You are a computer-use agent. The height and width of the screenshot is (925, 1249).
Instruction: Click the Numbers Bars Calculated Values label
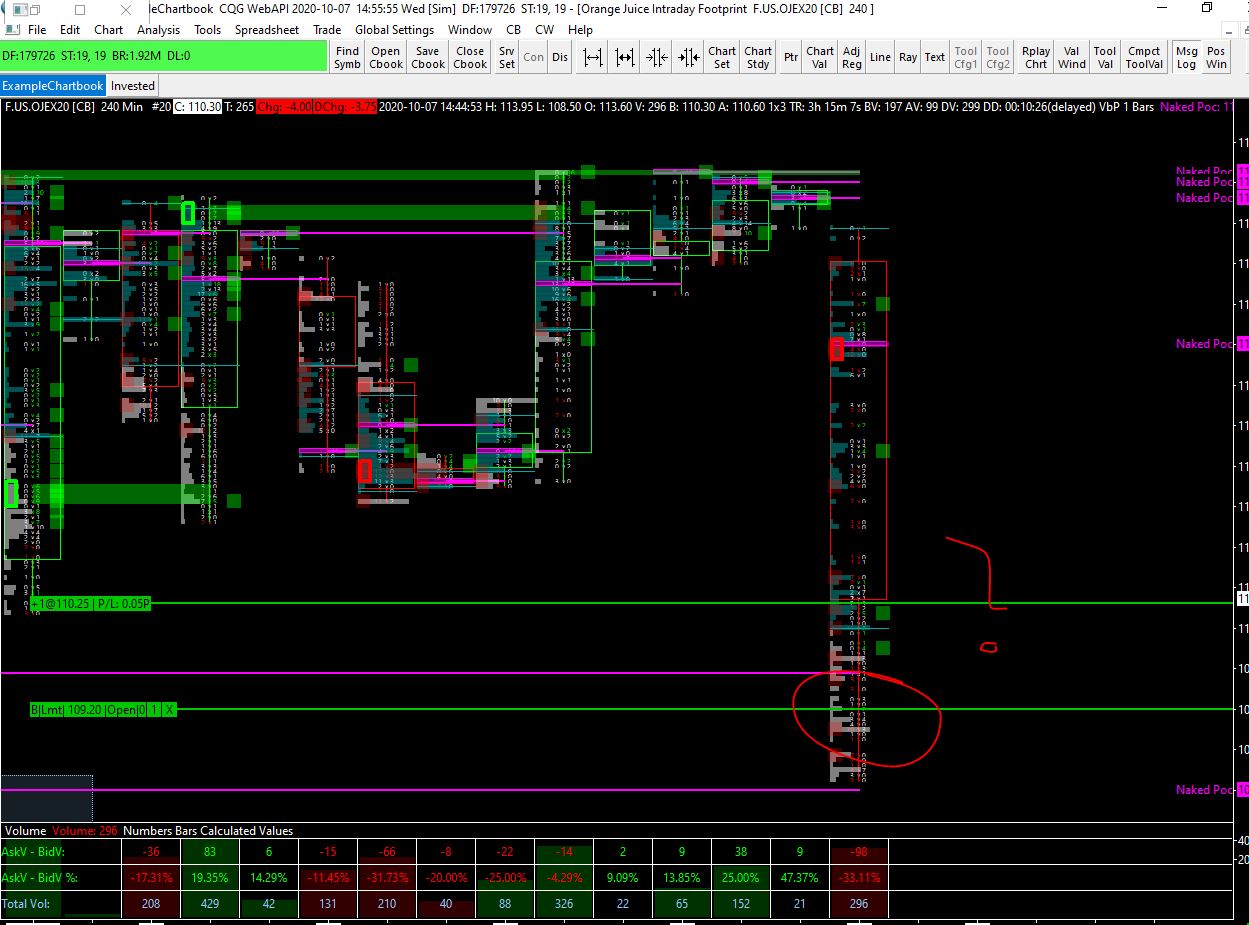208,831
